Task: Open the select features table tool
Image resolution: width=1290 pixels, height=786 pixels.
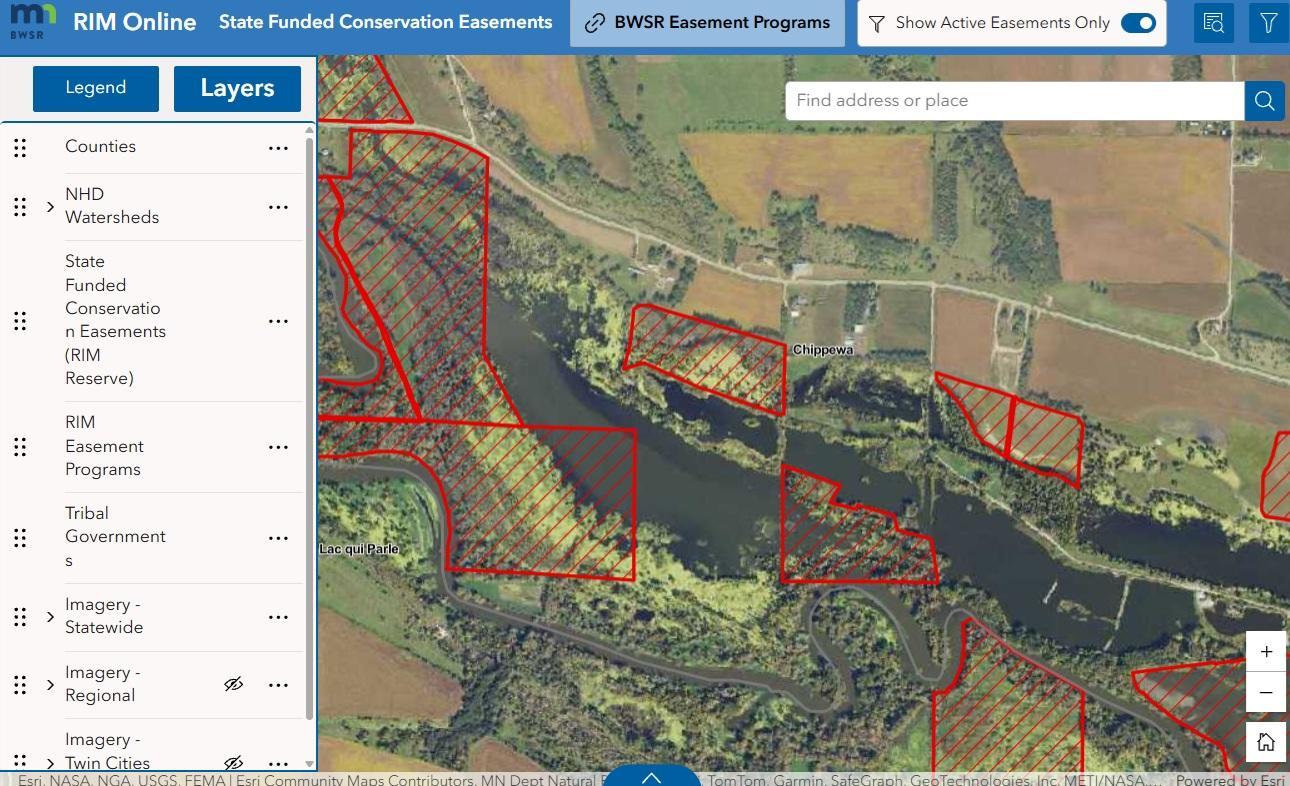Action: click(1214, 23)
